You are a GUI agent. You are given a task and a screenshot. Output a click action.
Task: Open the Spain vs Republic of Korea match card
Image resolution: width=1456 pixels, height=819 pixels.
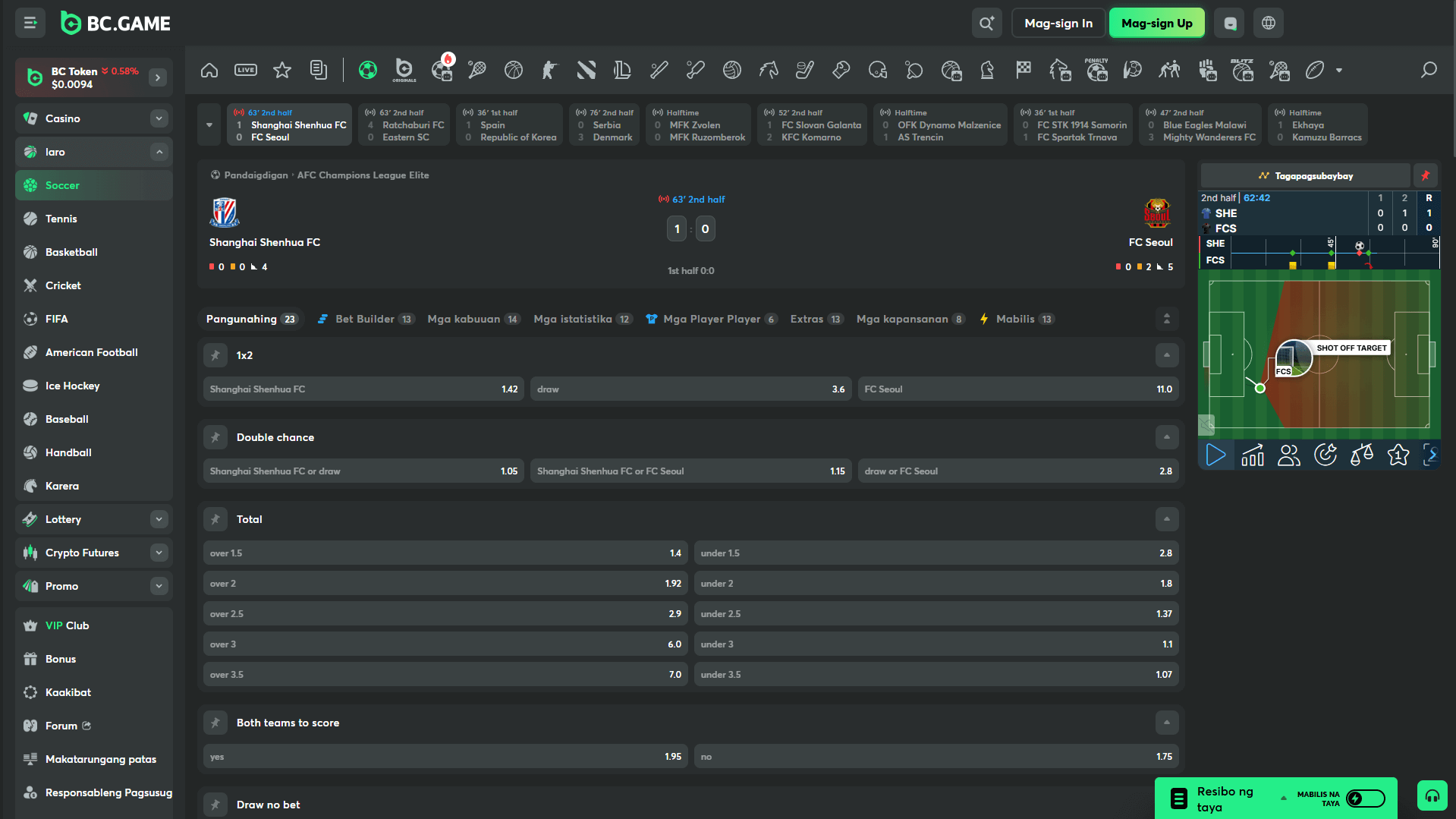click(510, 124)
